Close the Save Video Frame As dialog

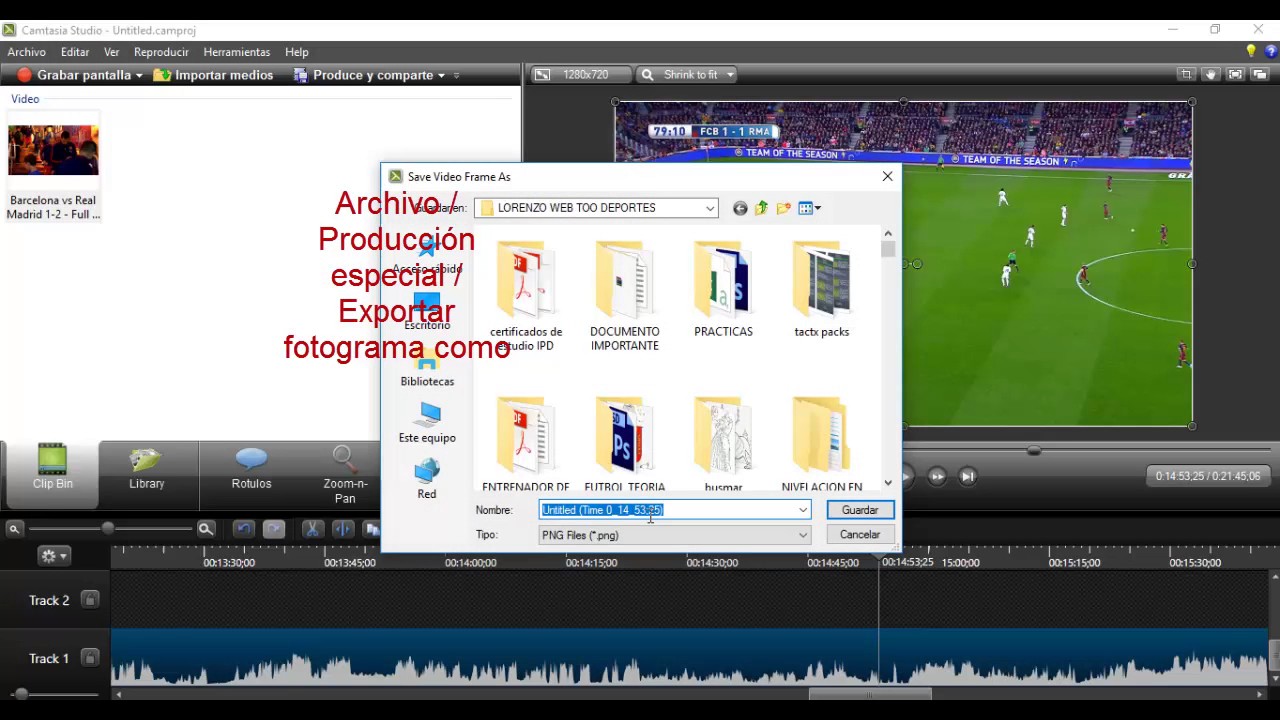coord(887,176)
